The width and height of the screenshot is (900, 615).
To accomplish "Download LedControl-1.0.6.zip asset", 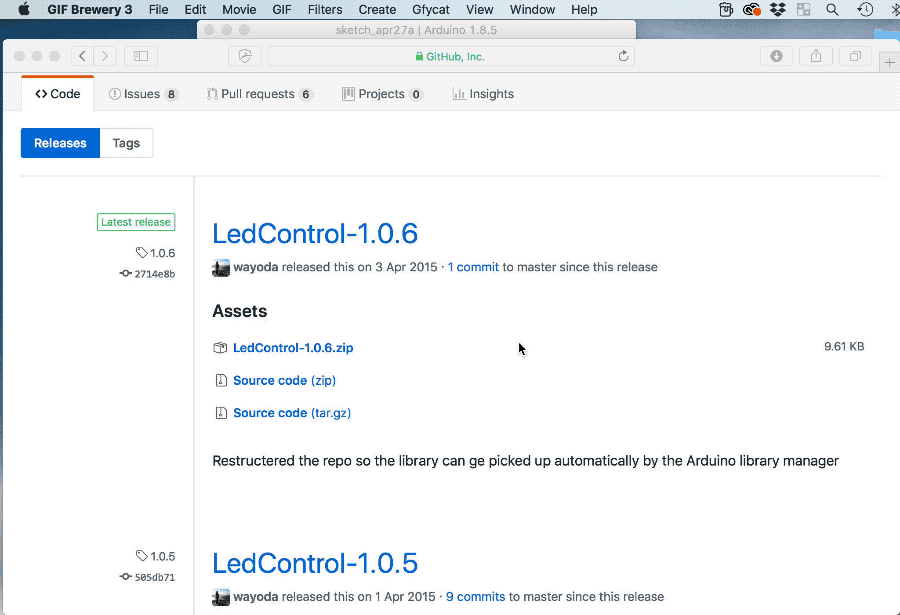I will point(292,348).
